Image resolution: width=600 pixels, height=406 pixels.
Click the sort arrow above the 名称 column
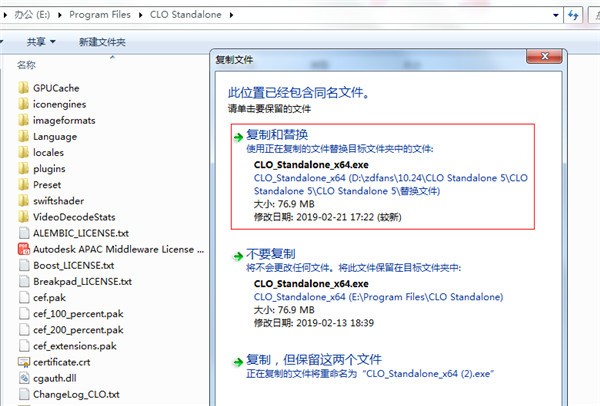tap(112, 57)
